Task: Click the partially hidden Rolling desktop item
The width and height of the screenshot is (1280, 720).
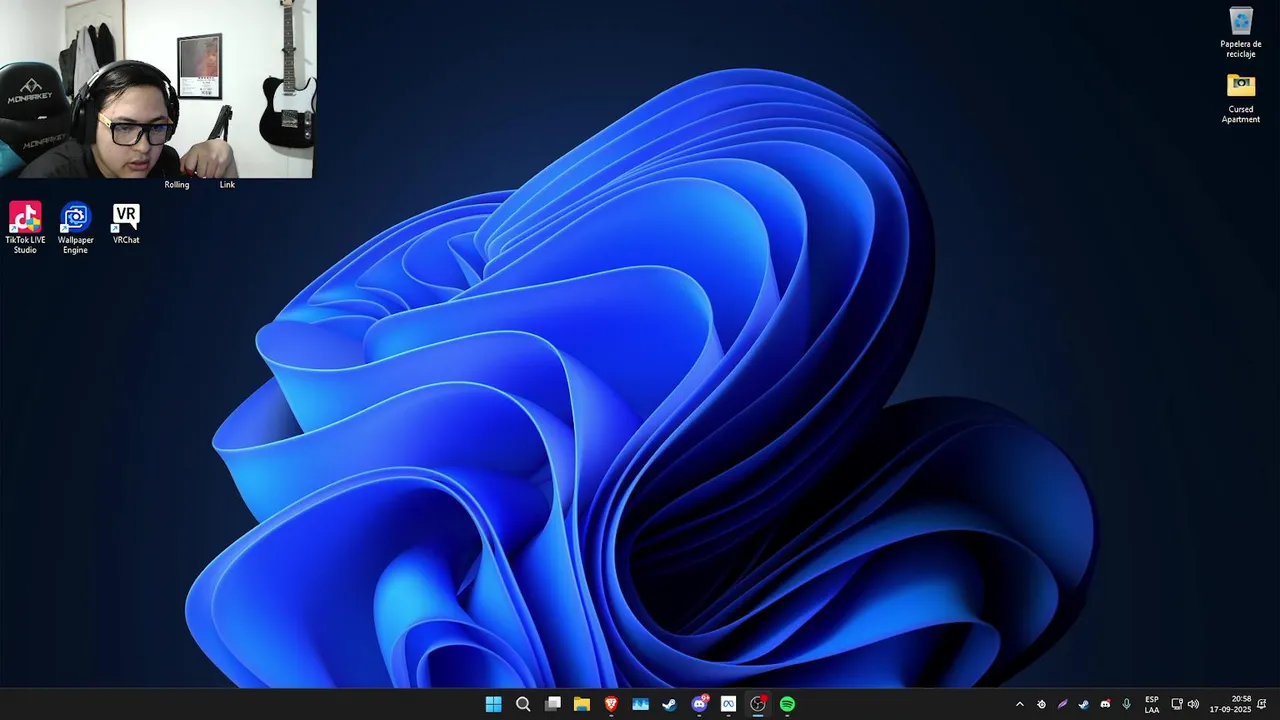Action: click(x=177, y=184)
